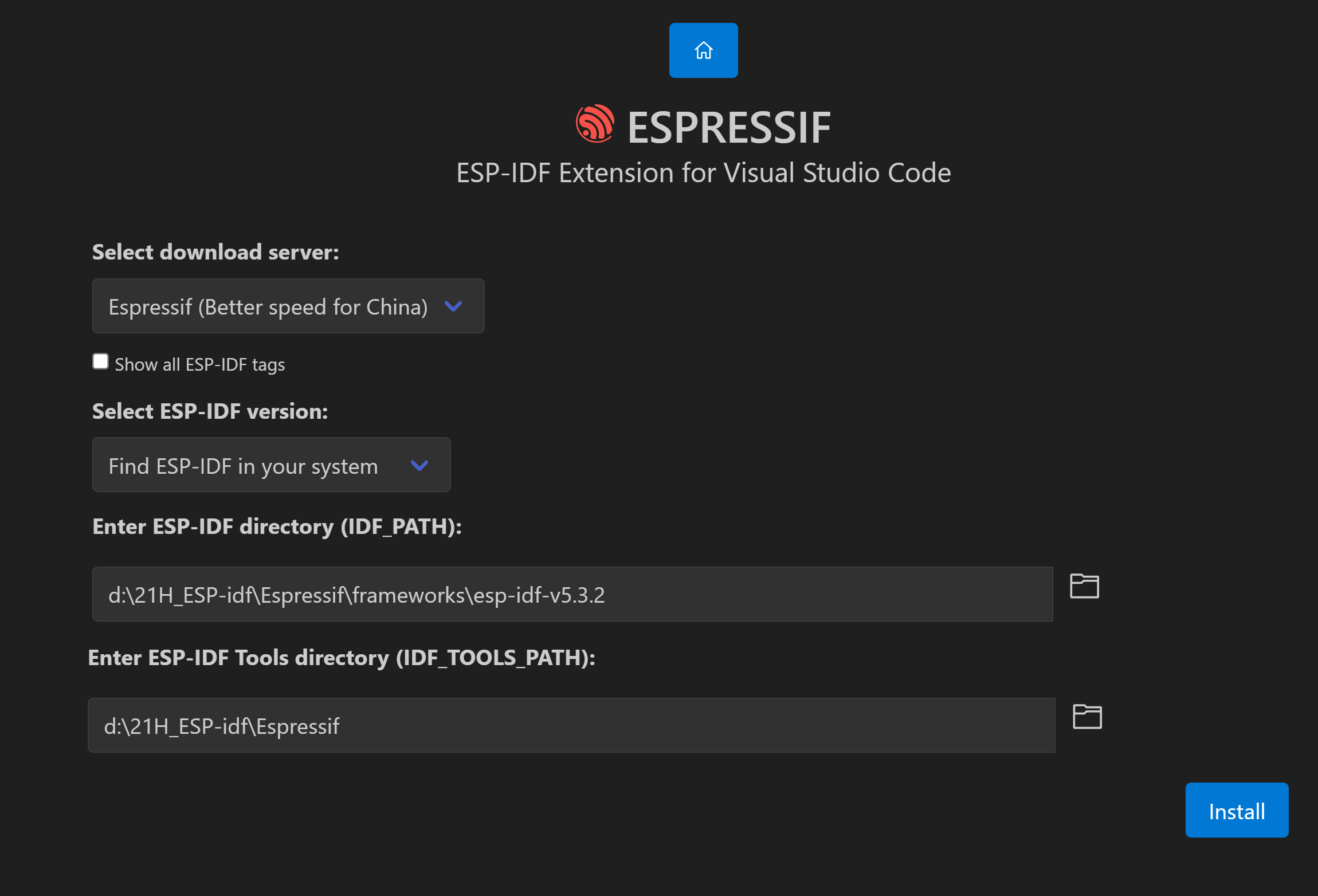1318x896 pixels.
Task: Browse folder for IDF_TOOLS_PATH directory
Action: click(1086, 717)
